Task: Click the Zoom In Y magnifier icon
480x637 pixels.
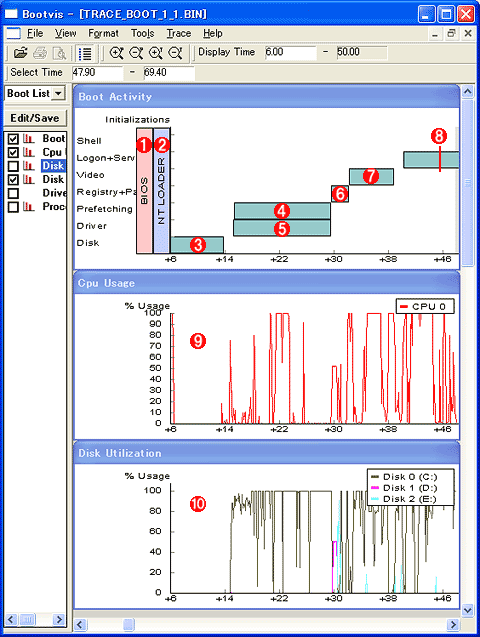Action: (x=156, y=53)
